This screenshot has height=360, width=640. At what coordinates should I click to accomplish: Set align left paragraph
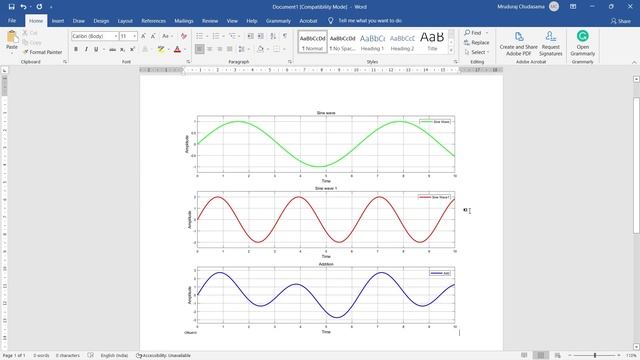[199, 49]
